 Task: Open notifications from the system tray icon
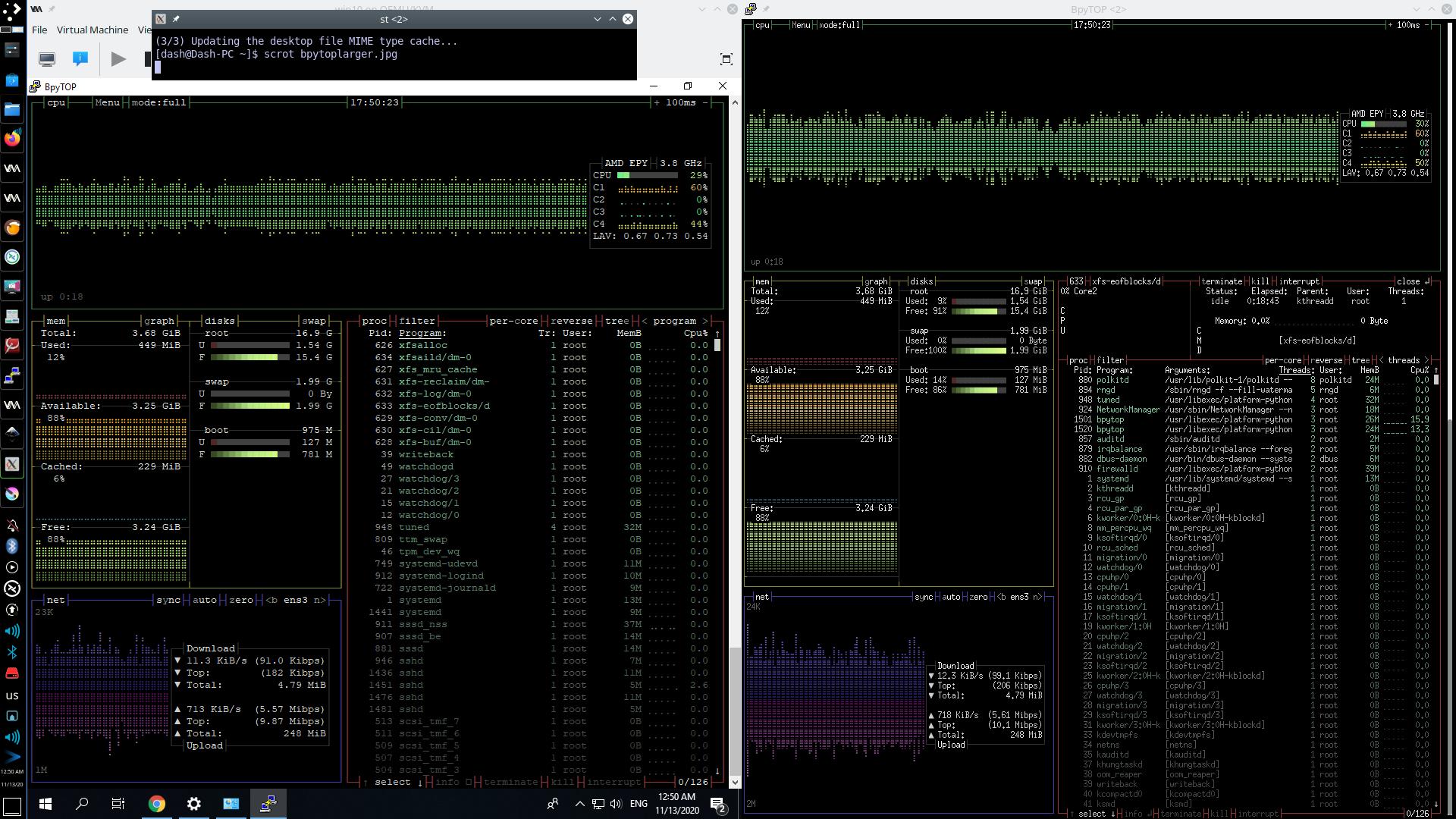tap(716, 804)
